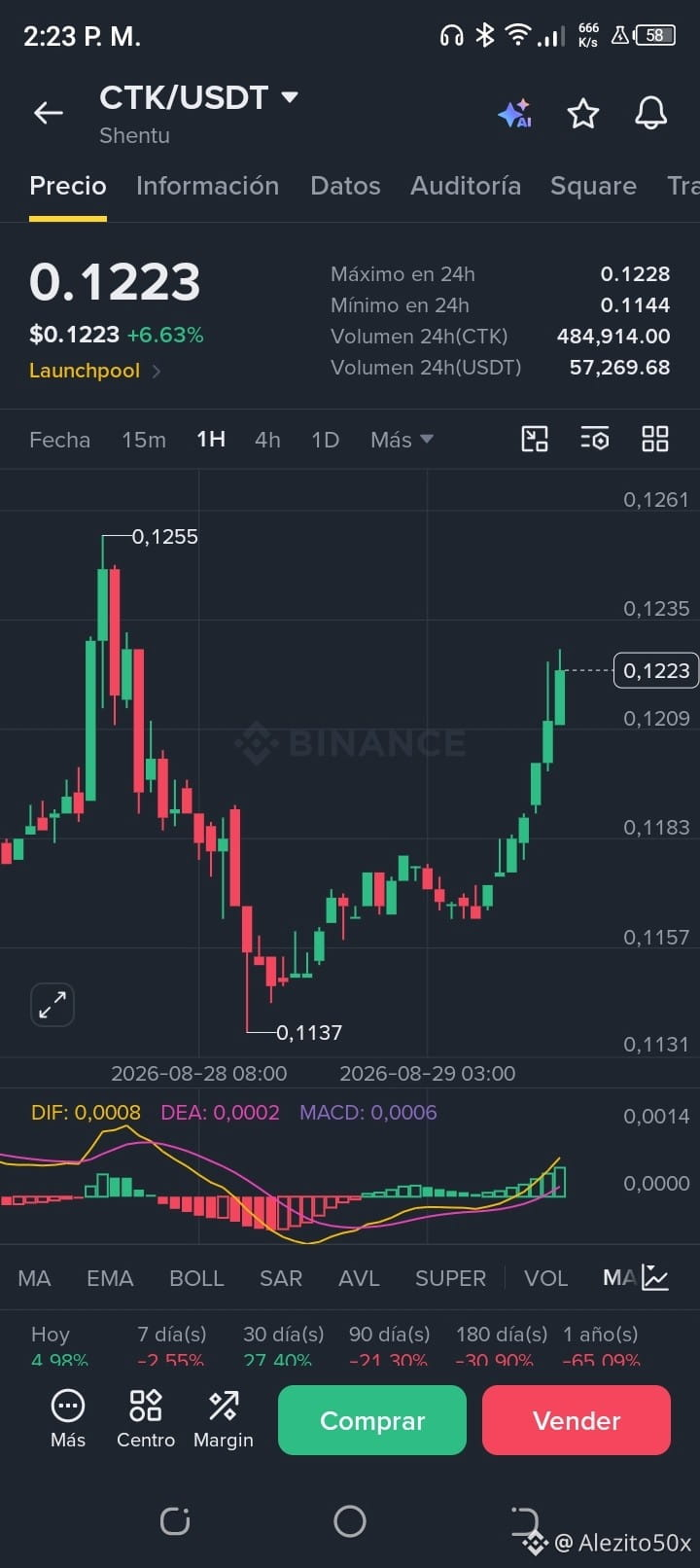
Task: Select the 1D timeframe
Action: (325, 440)
